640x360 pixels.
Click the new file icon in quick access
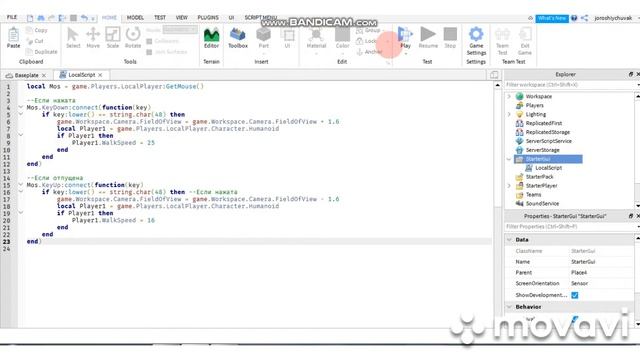[30, 18]
